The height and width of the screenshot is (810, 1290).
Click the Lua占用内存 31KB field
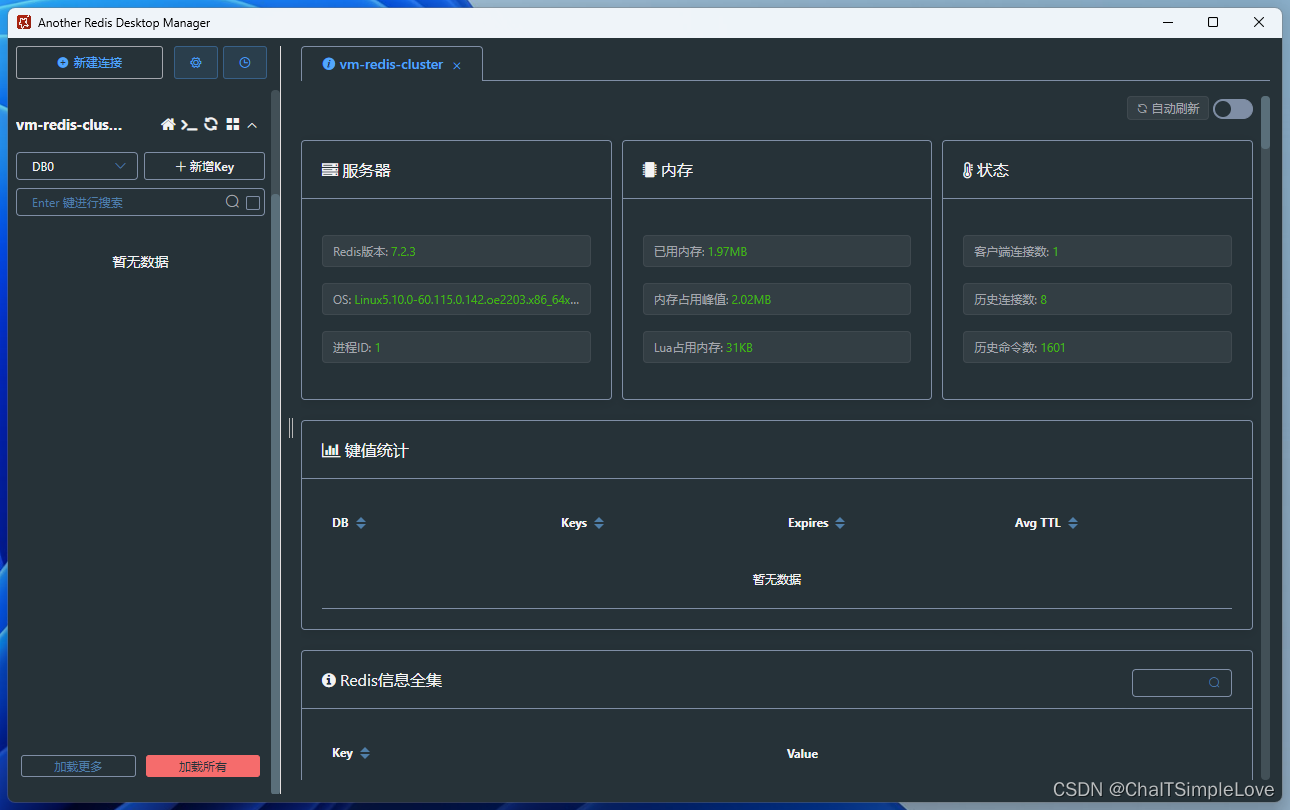pos(777,347)
